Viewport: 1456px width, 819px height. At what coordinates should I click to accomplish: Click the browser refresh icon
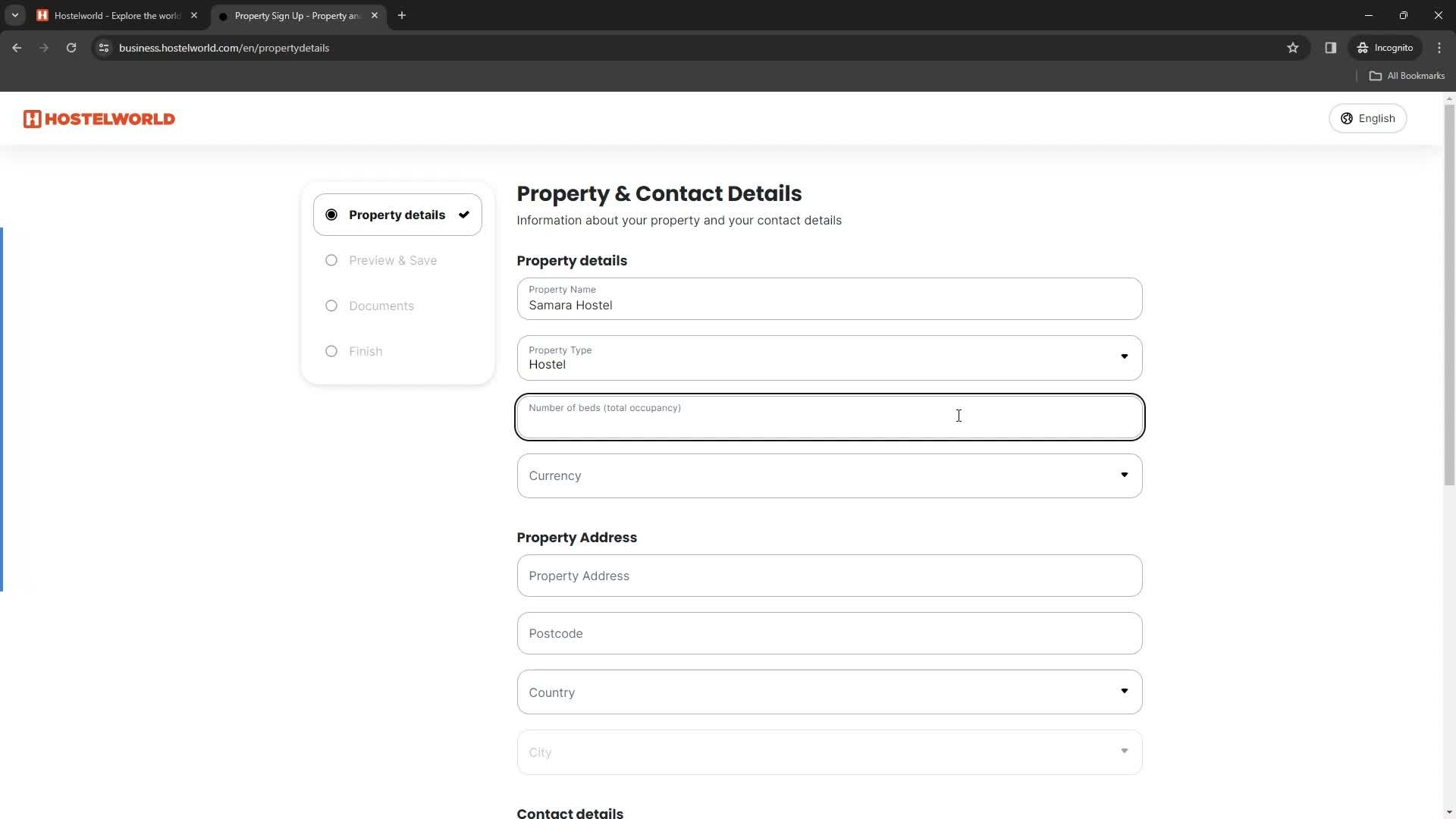(x=71, y=47)
